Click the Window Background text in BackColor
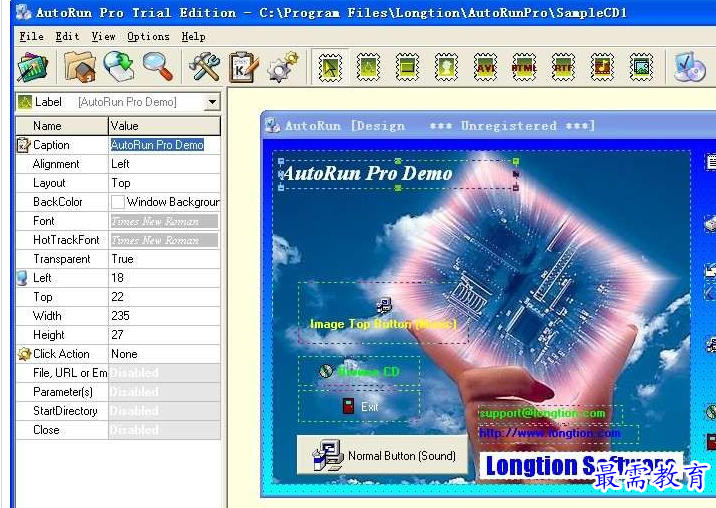Viewport: 716px width, 508px height. click(173, 202)
